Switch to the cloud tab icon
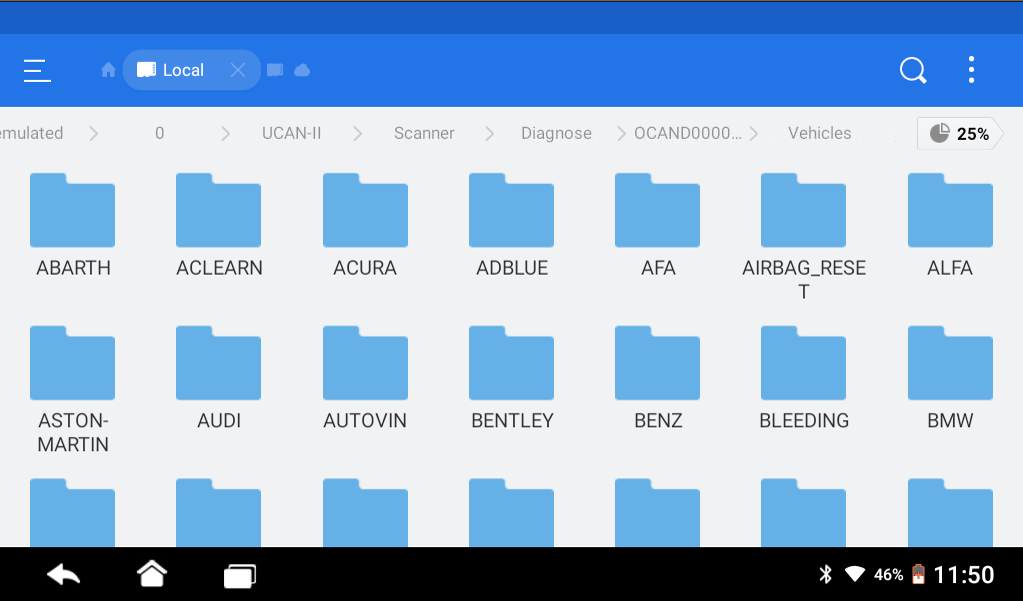Image resolution: width=1023 pixels, height=601 pixels. click(x=302, y=70)
